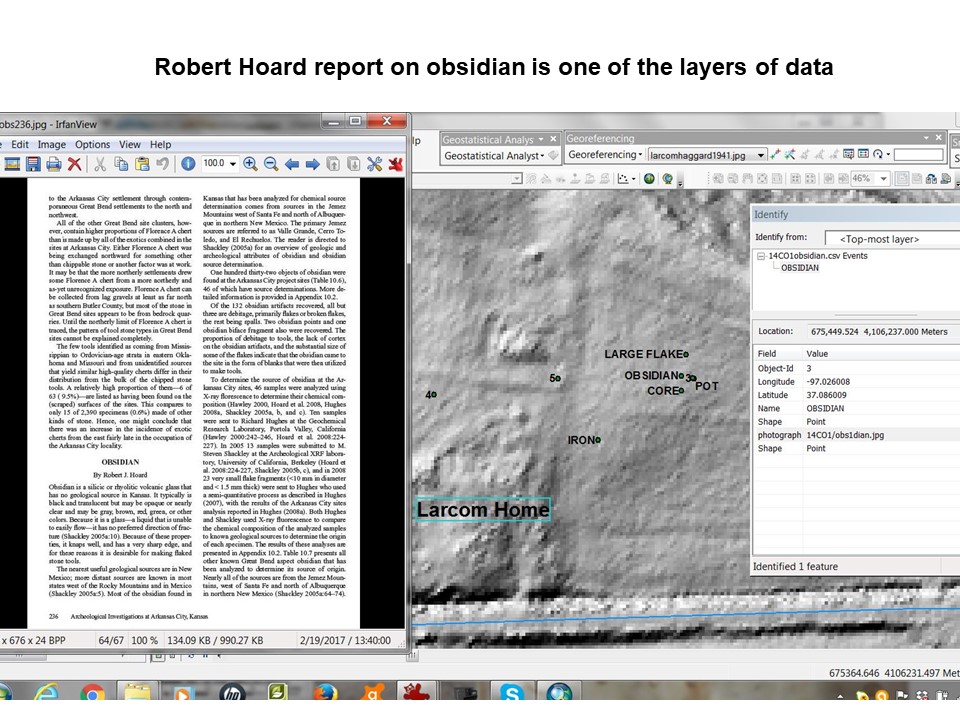
Task: Click the IrfanView save (floppy disk) icon
Action: point(33,164)
